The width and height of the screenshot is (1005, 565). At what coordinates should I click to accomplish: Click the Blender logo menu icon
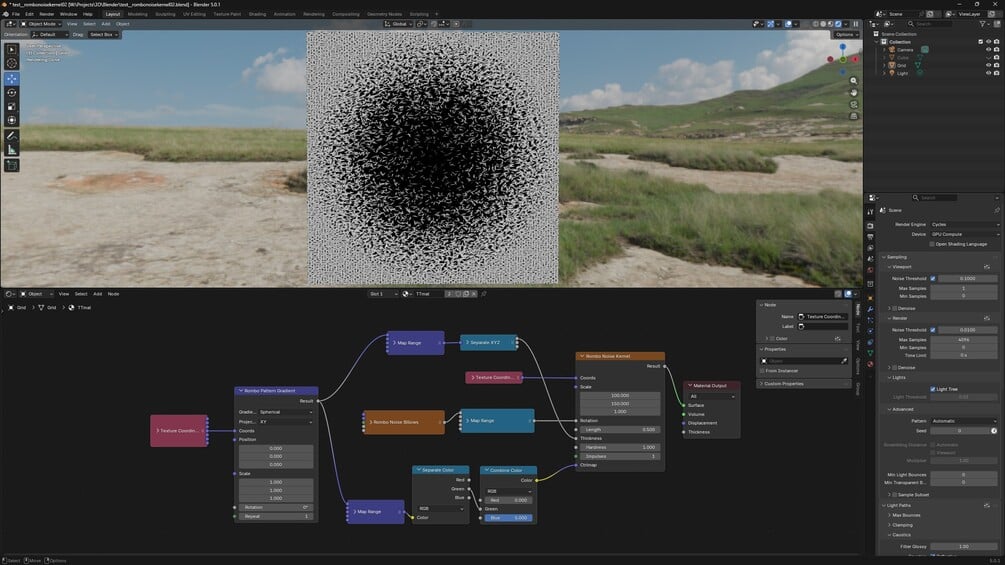[6, 13]
